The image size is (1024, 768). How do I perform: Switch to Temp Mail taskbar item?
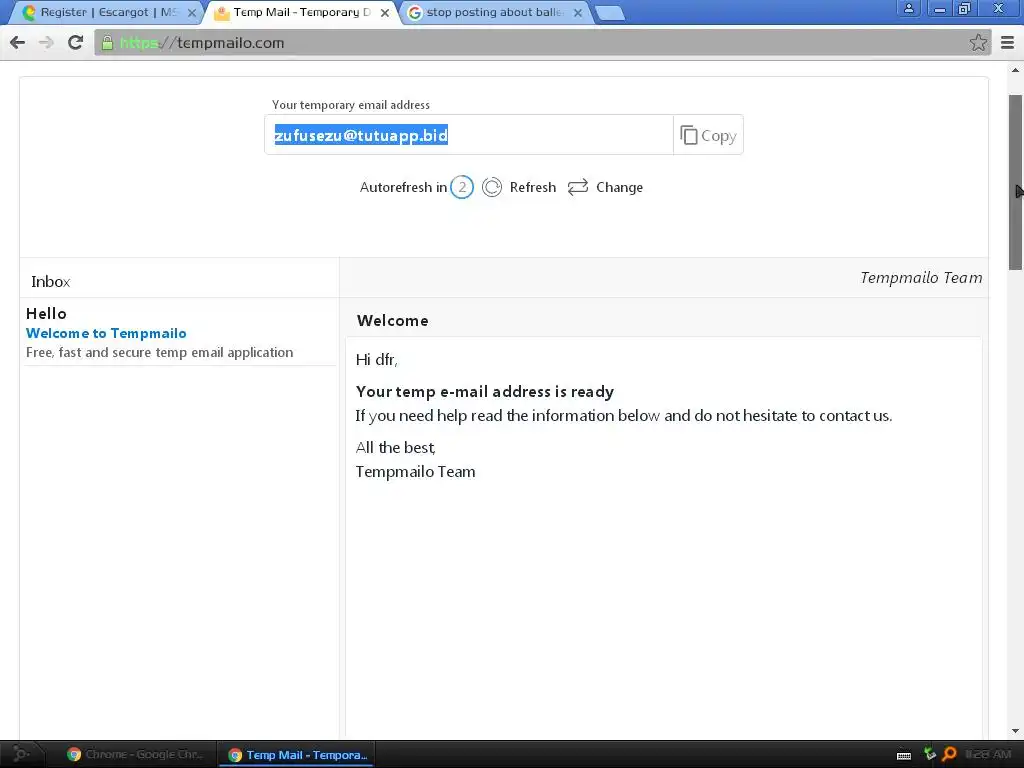tap(297, 754)
